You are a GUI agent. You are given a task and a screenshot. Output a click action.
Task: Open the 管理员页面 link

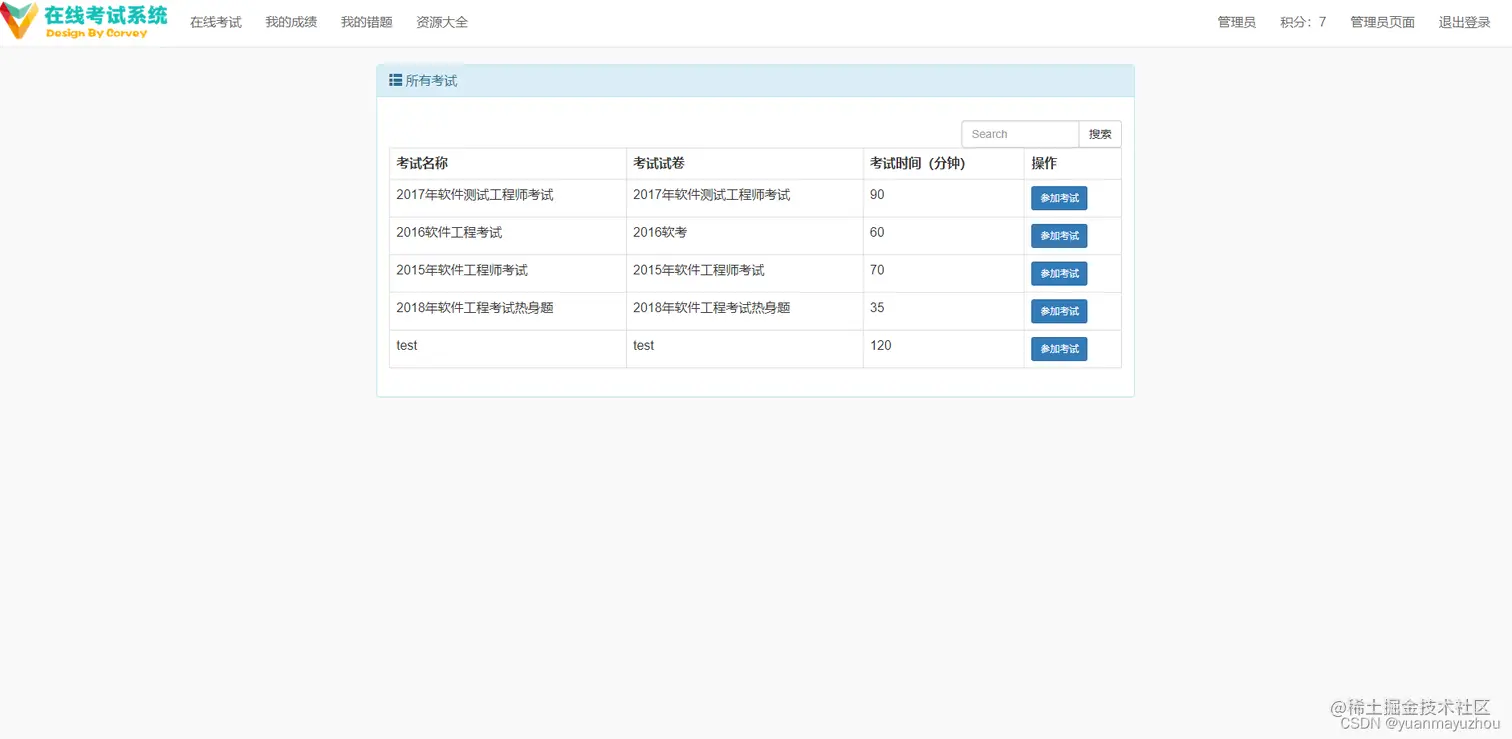click(x=1383, y=22)
